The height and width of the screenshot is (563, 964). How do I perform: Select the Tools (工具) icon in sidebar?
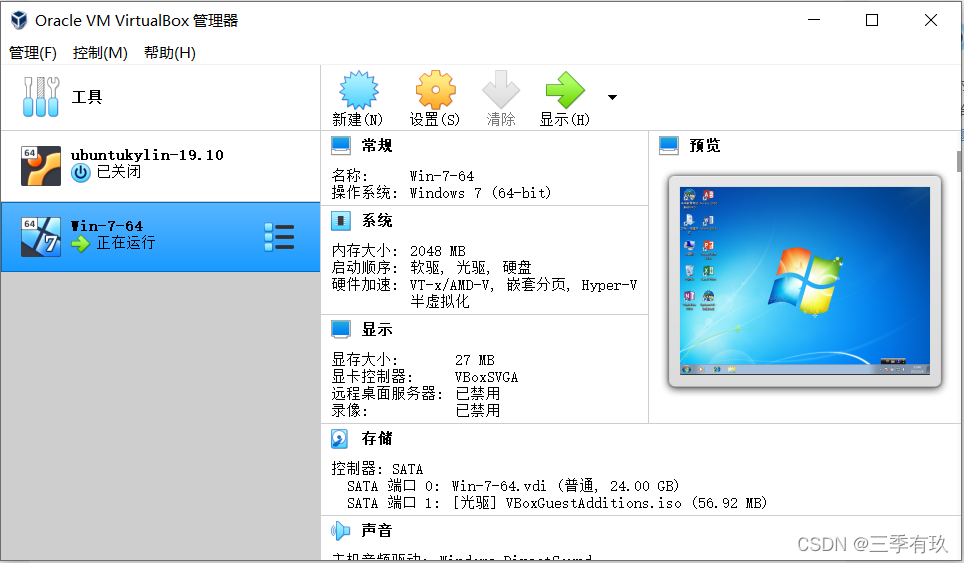(x=41, y=97)
